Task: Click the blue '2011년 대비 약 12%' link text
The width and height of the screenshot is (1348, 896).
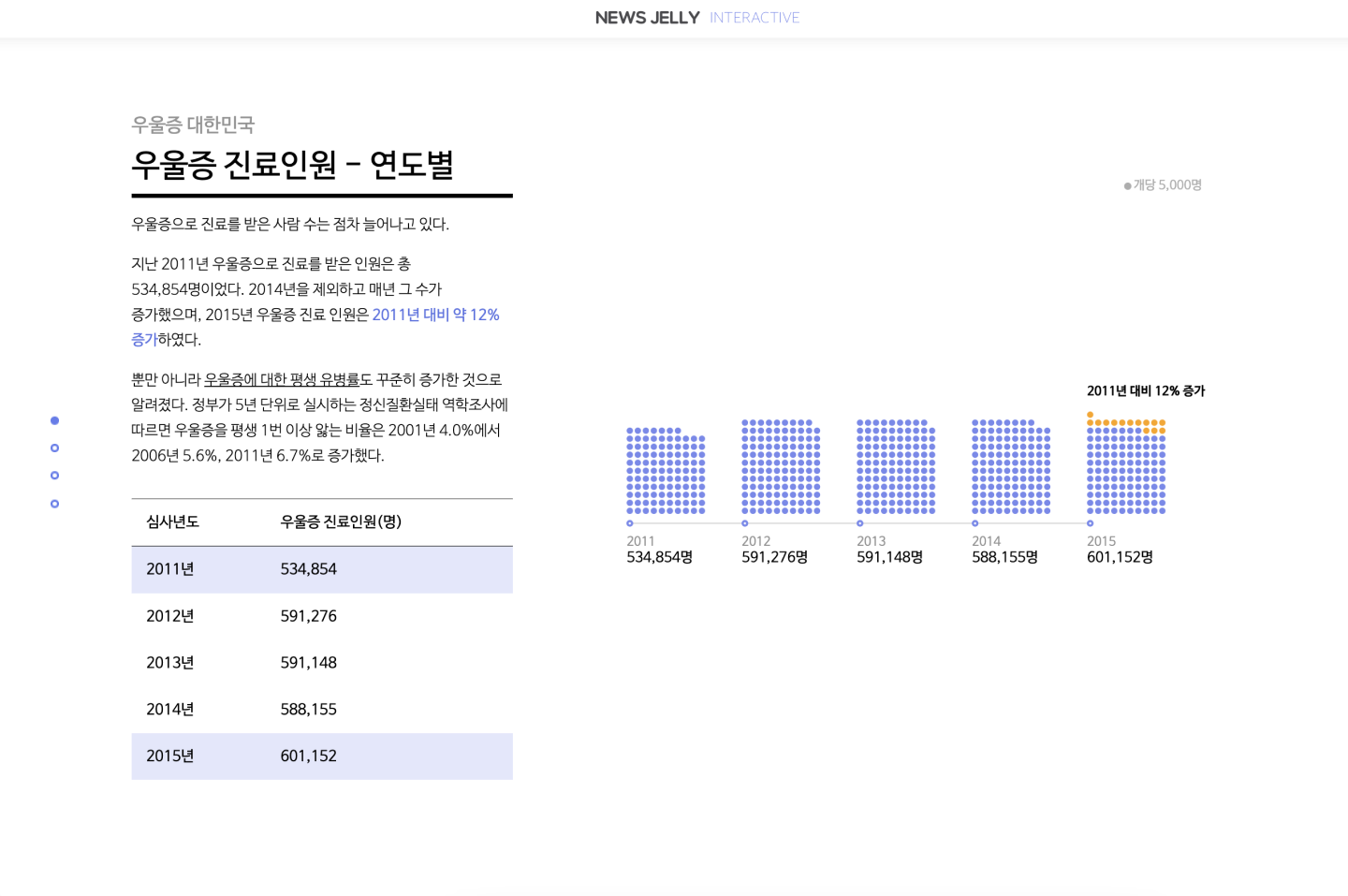Action: pyautogui.click(x=435, y=315)
